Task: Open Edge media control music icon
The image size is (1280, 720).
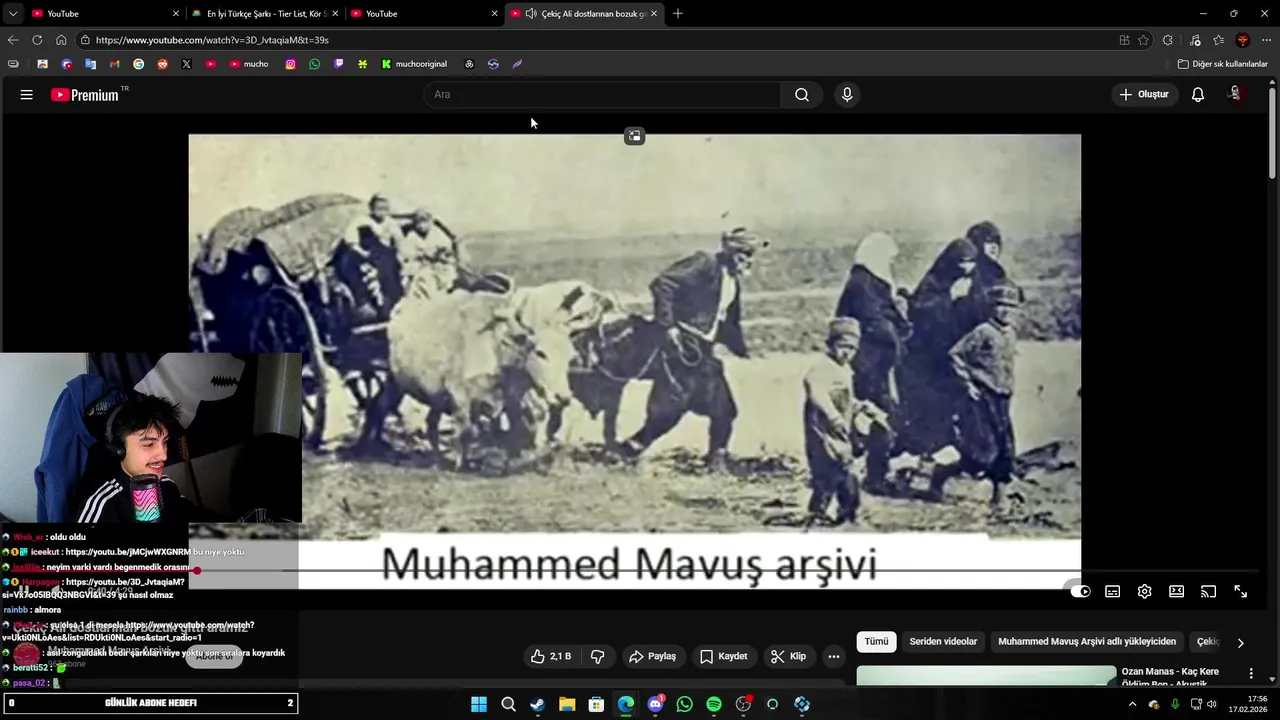Action: point(1195,40)
